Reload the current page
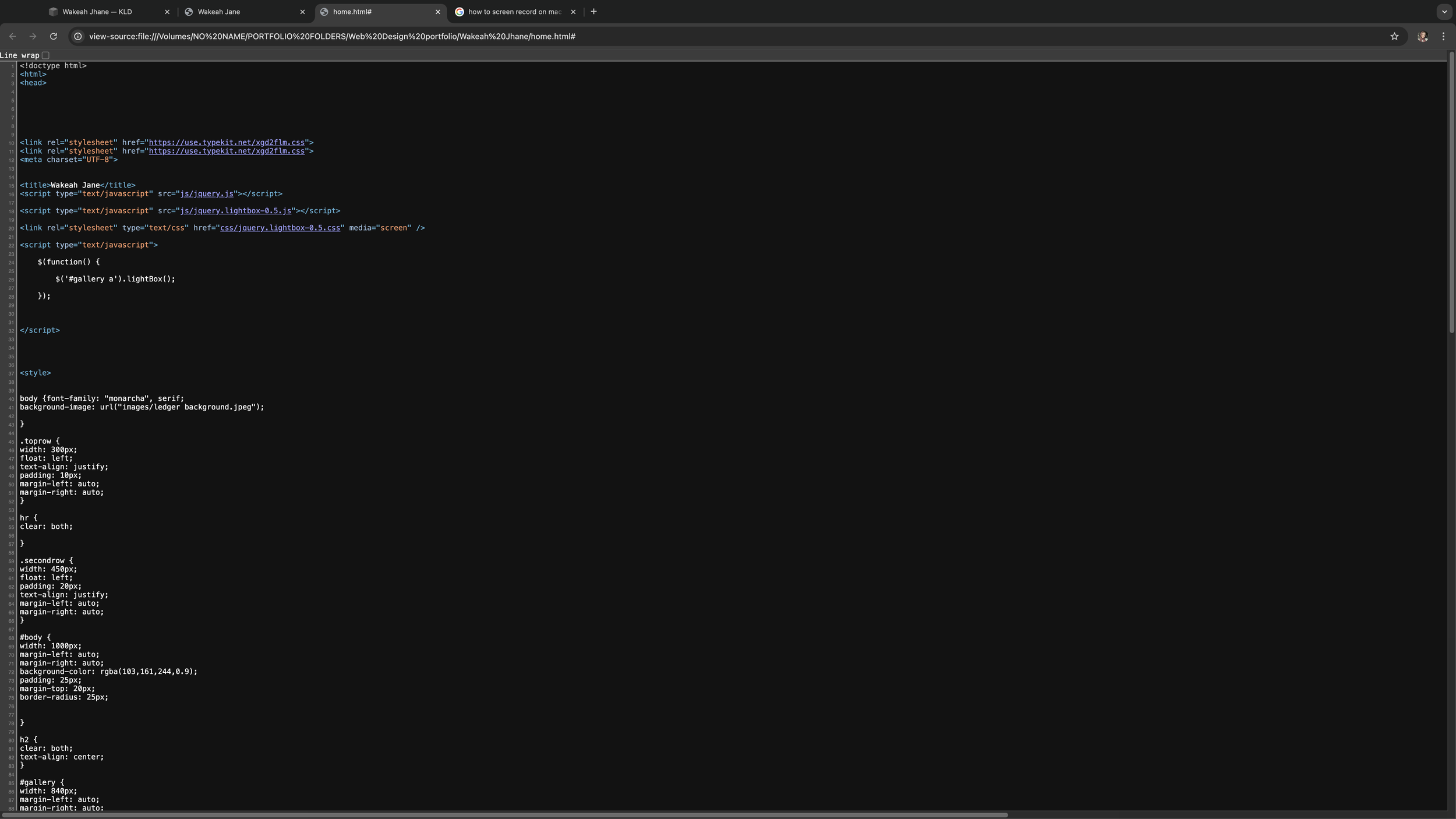1456x819 pixels. pos(54,36)
